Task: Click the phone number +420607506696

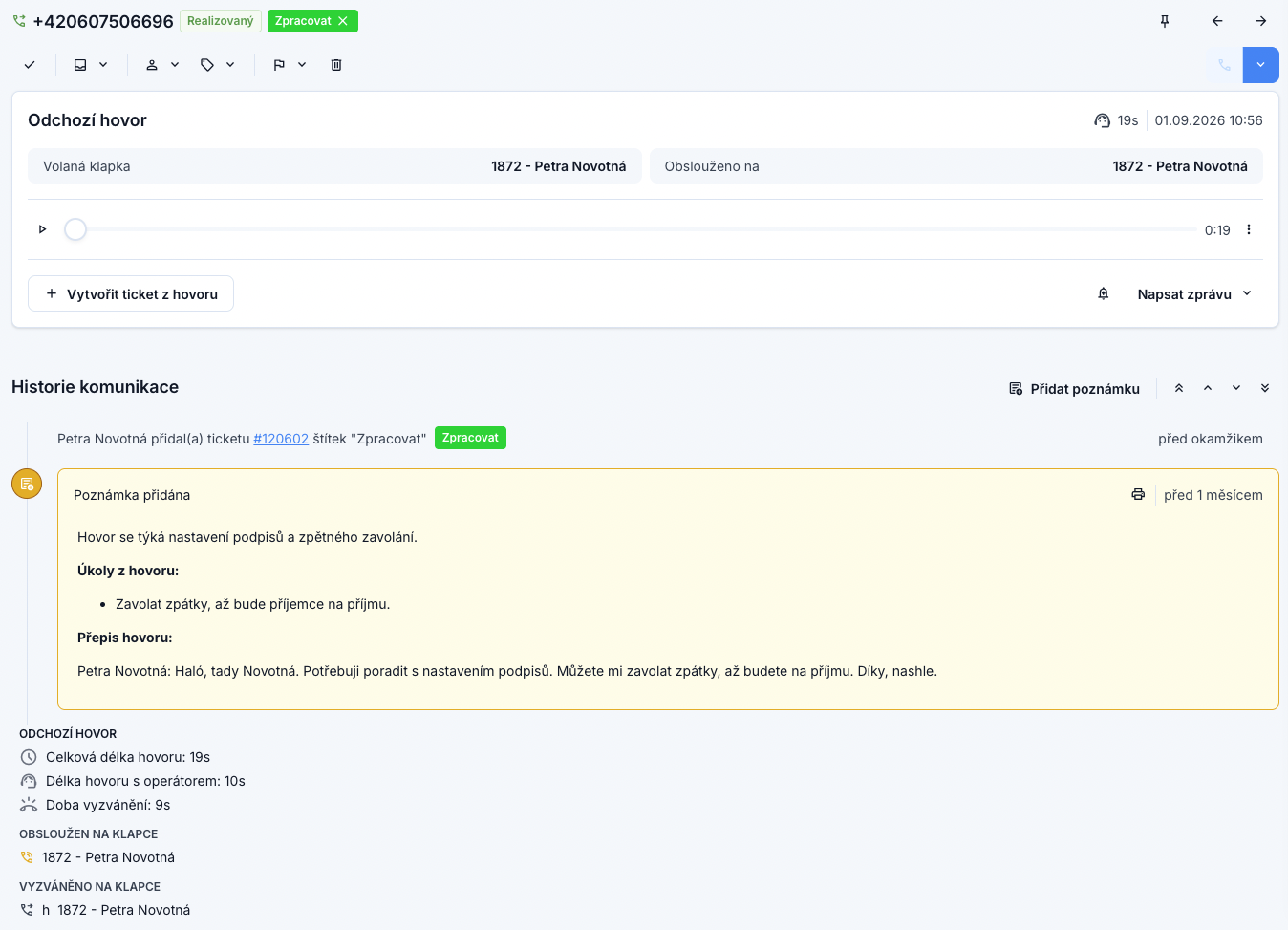Action: (x=103, y=21)
